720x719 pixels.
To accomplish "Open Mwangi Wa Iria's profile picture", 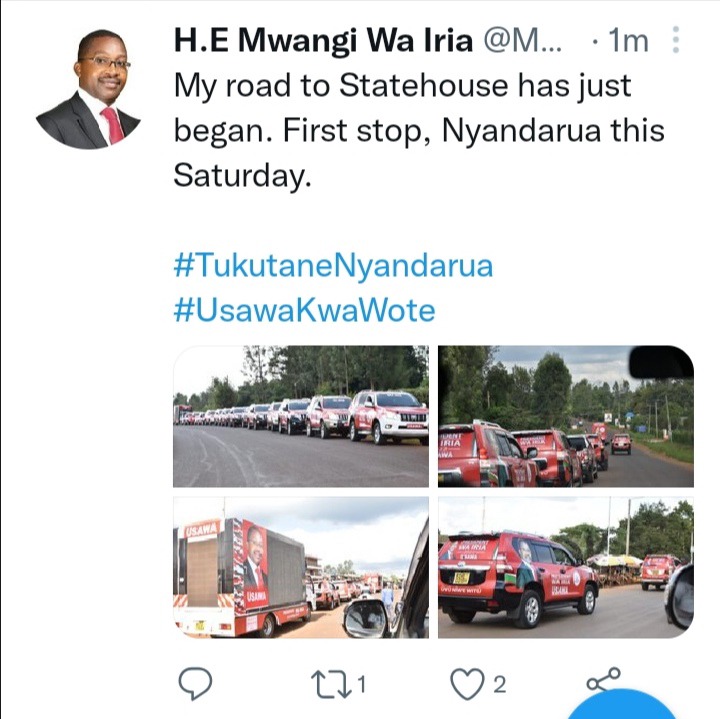I will tap(88, 89).
